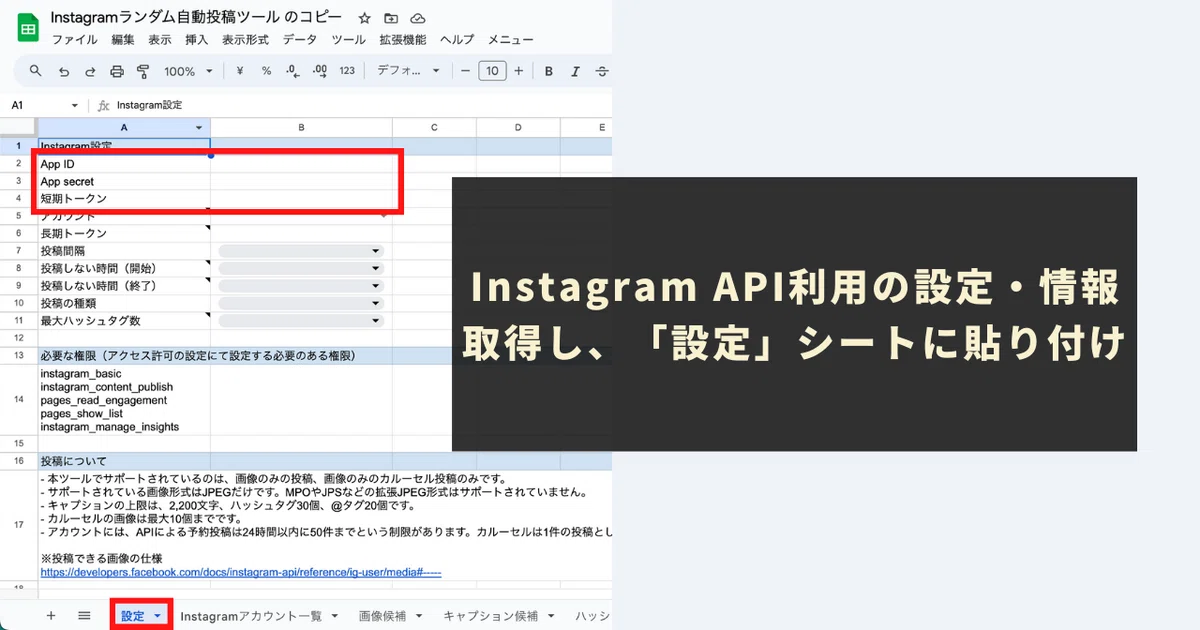Switch to the 画像候補 sheet tab
This screenshot has height=630, width=1200.
tap(384, 616)
